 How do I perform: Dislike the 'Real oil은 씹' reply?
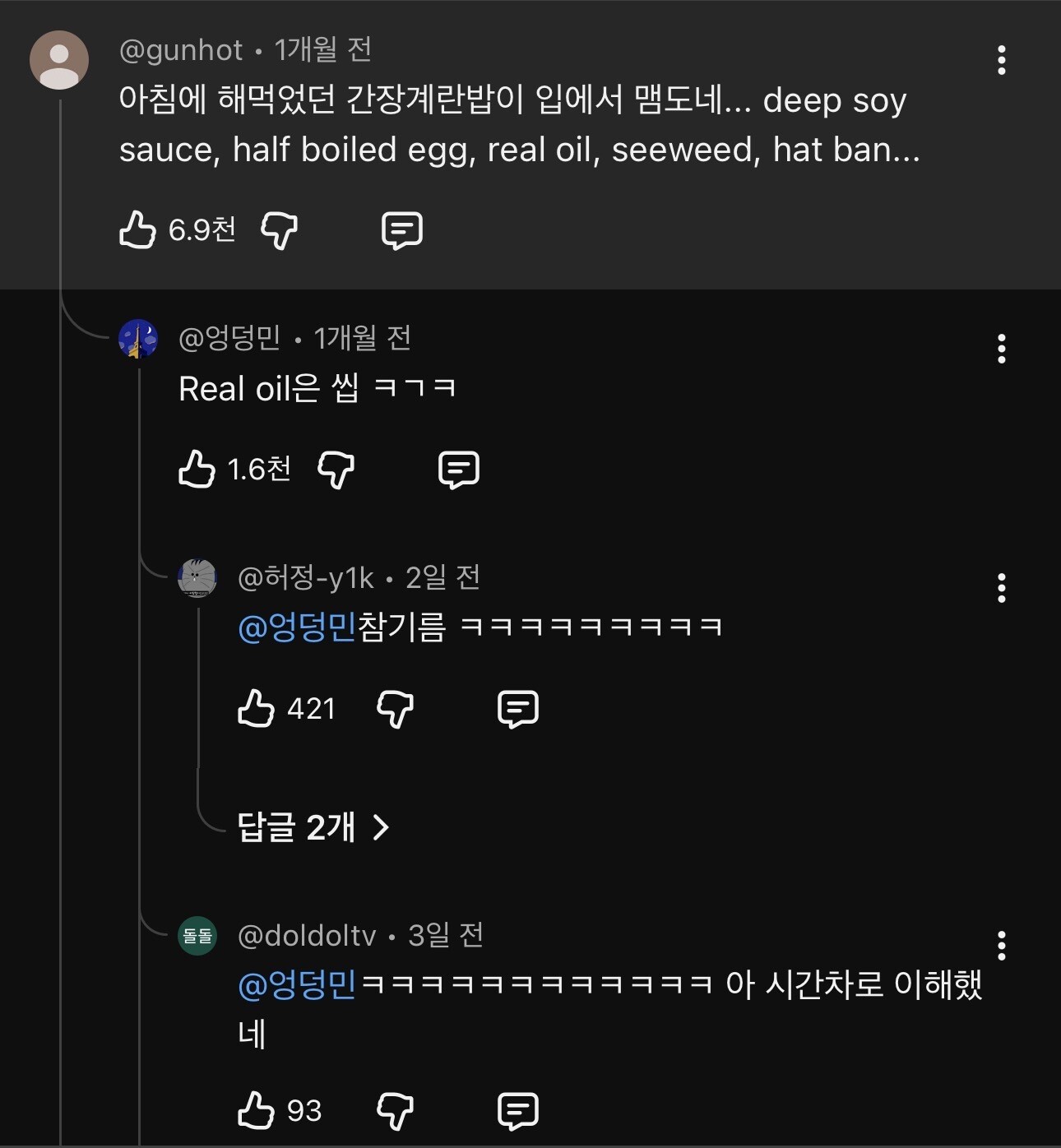[336, 470]
